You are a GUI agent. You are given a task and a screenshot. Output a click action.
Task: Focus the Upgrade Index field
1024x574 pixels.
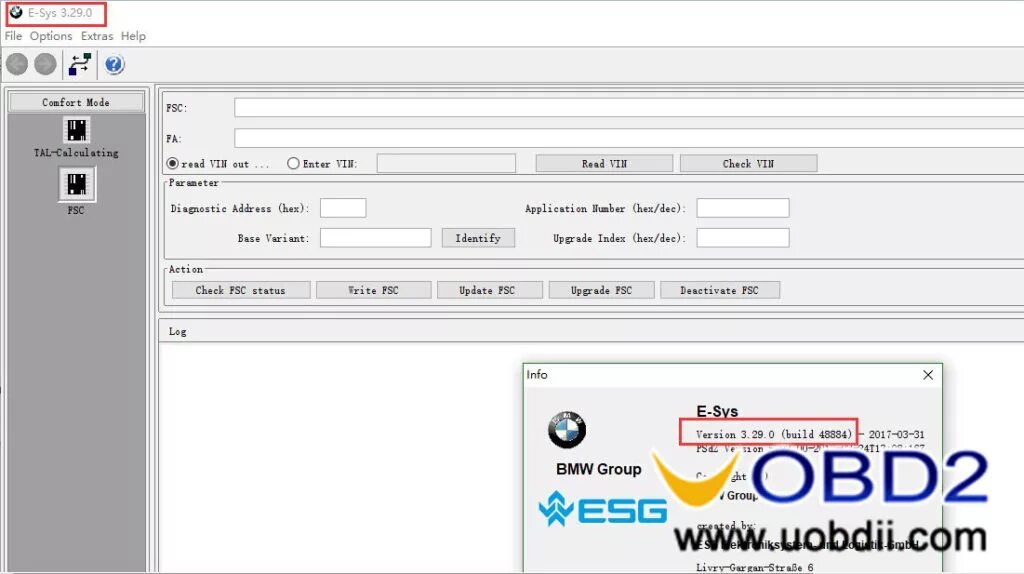point(743,238)
